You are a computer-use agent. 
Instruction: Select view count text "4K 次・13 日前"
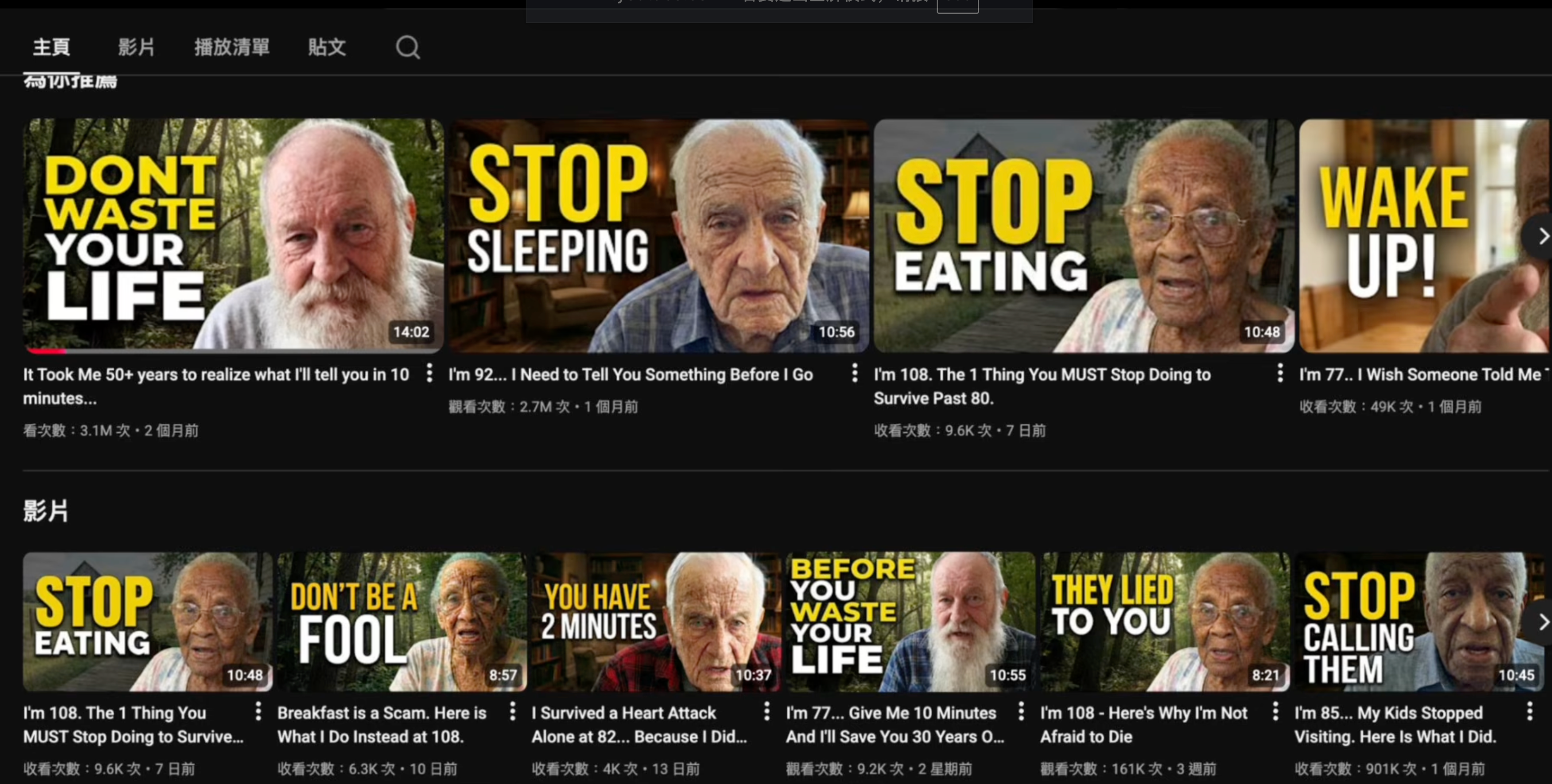[x=651, y=769]
